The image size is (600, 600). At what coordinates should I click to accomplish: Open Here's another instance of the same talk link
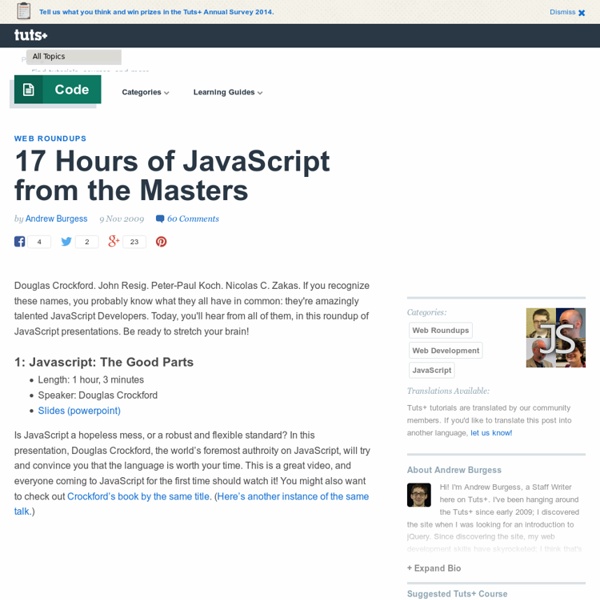[191, 504]
